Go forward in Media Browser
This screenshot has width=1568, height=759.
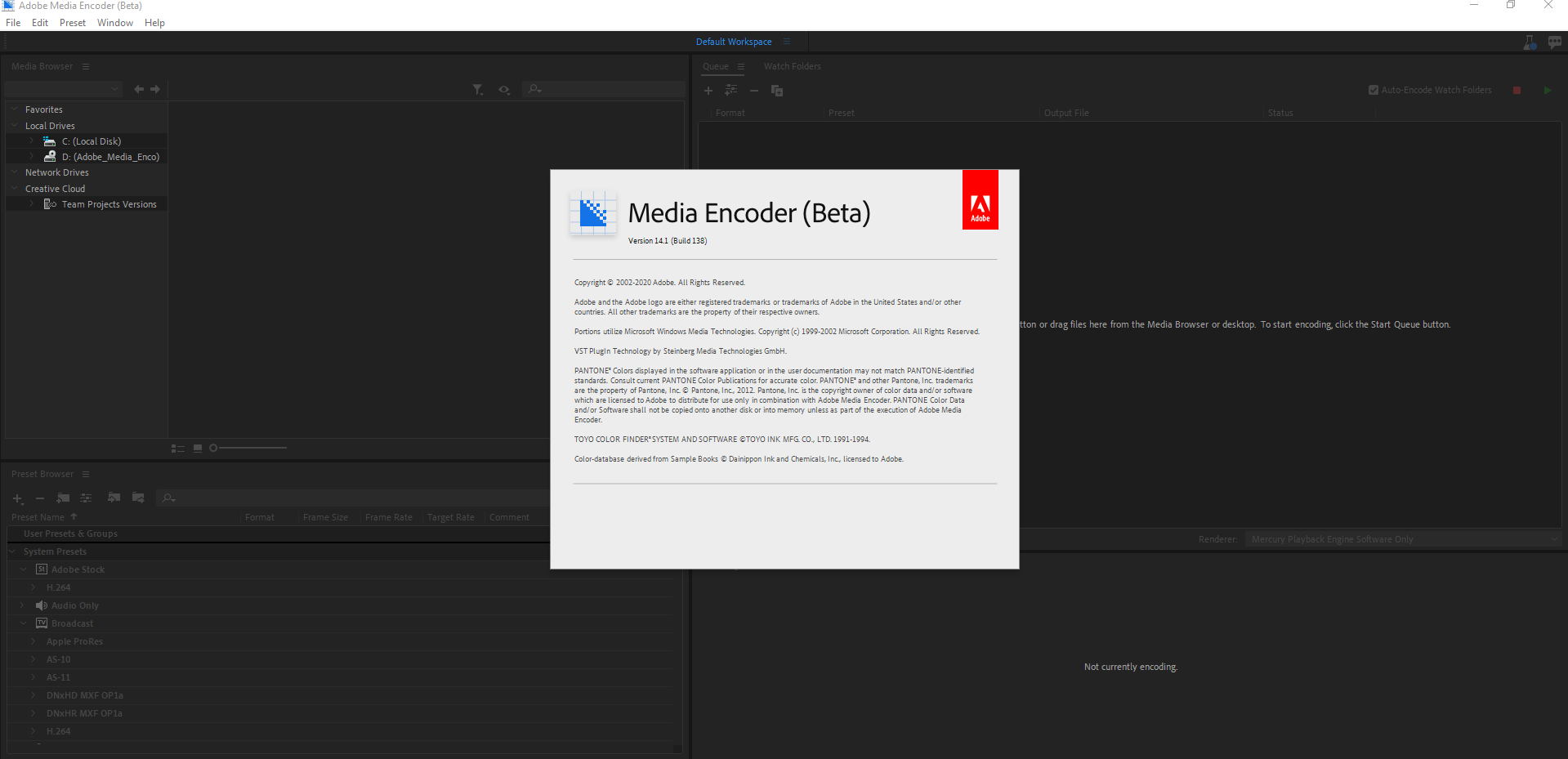[x=155, y=89]
